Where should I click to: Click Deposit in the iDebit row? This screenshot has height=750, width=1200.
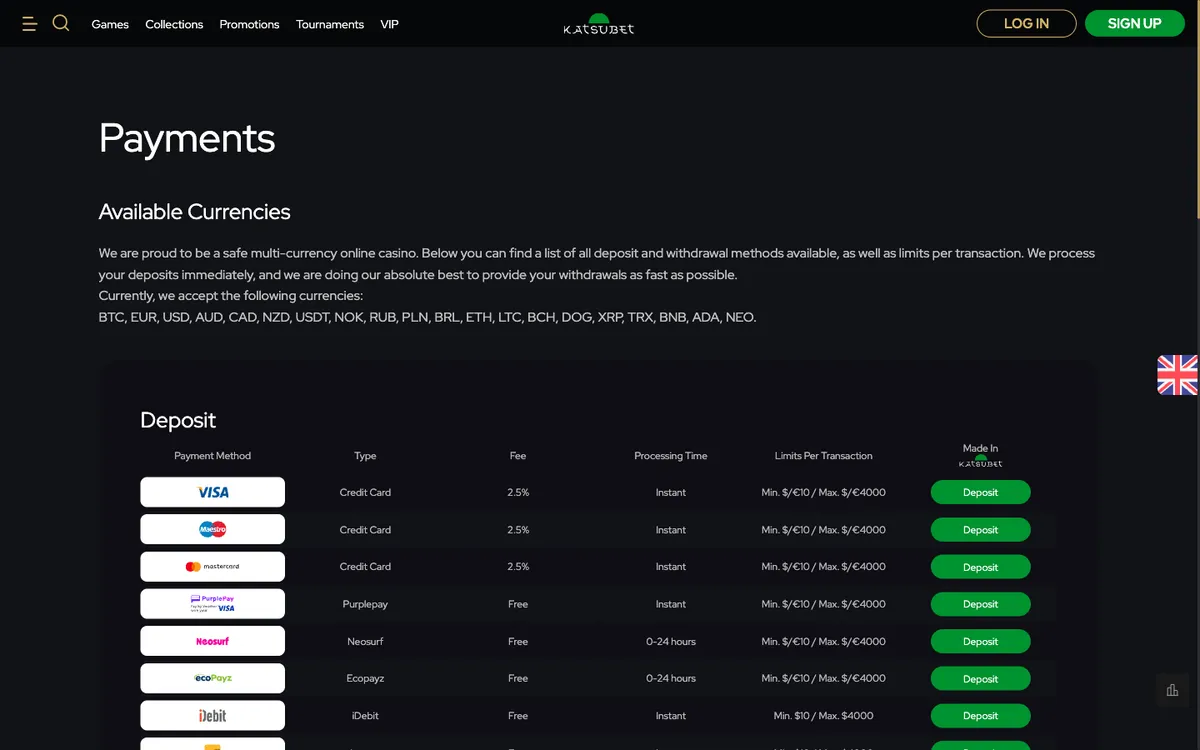(x=981, y=716)
